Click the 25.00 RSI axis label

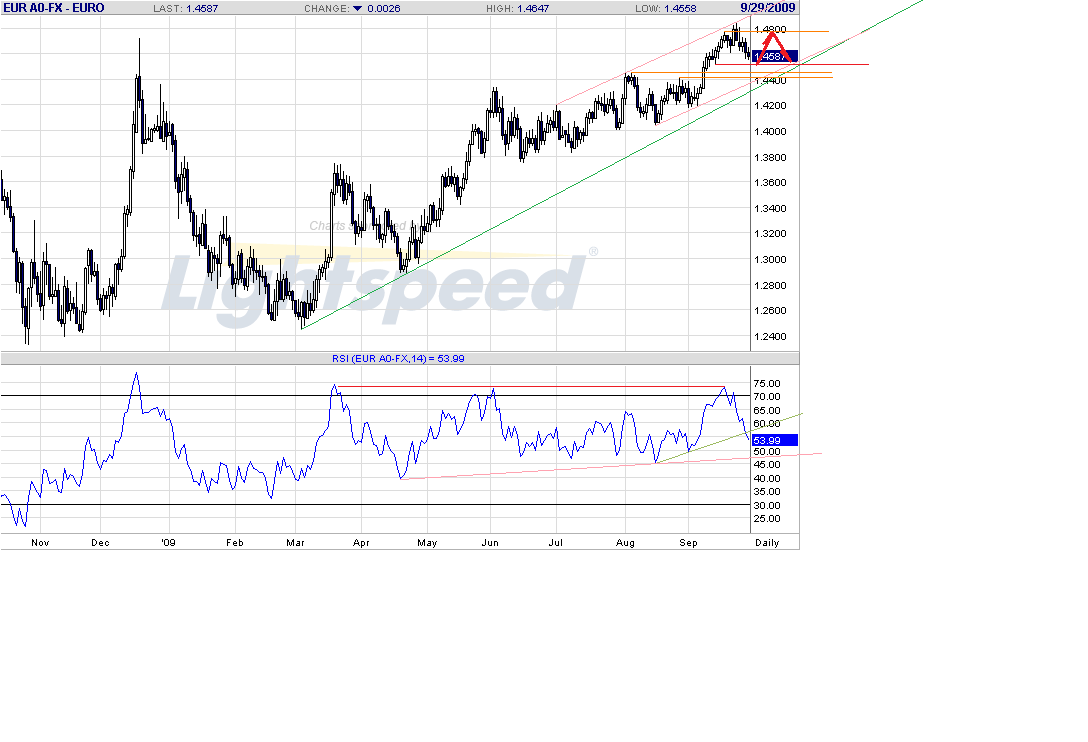767,518
